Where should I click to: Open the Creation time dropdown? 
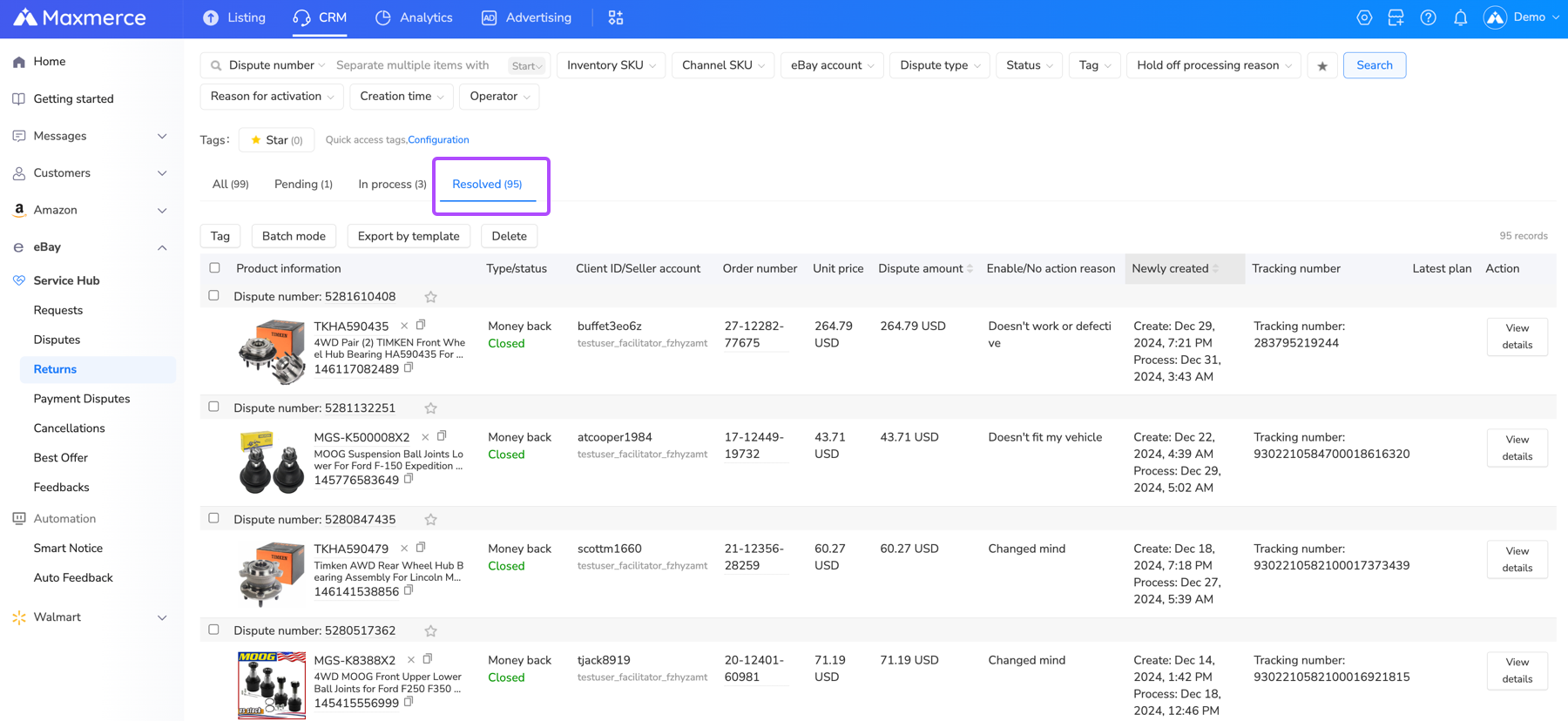click(x=402, y=97)
